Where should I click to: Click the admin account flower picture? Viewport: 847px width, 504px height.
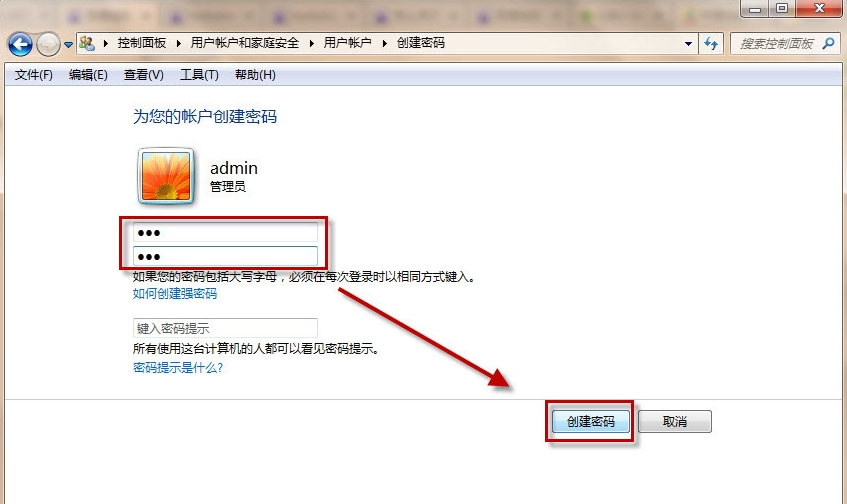(166, 176)
